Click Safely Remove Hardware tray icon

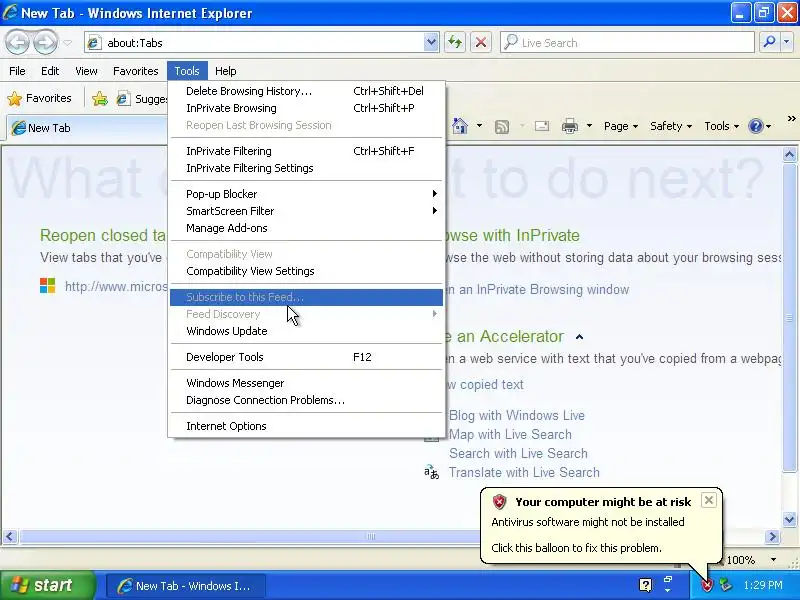[726, 585]
